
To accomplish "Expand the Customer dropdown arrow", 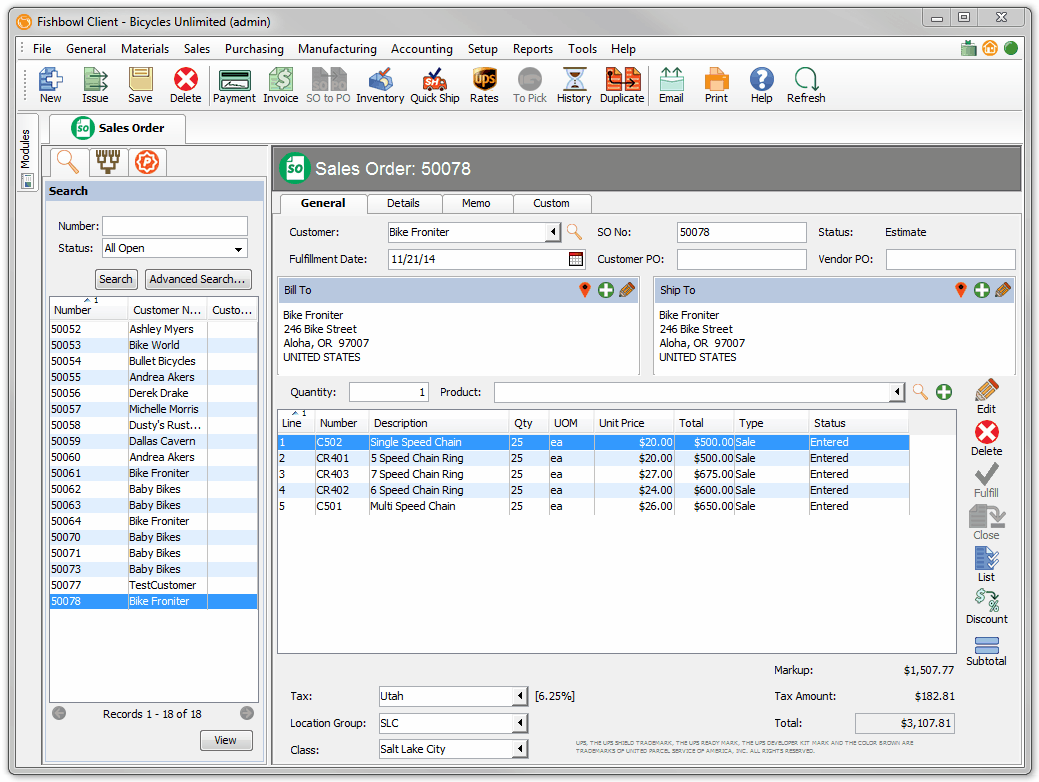I will [x=553, y=232].
